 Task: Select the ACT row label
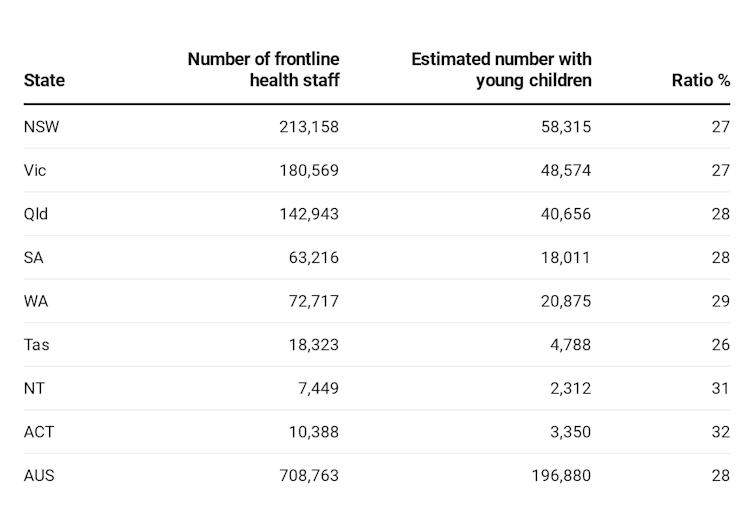click(39, 432)
